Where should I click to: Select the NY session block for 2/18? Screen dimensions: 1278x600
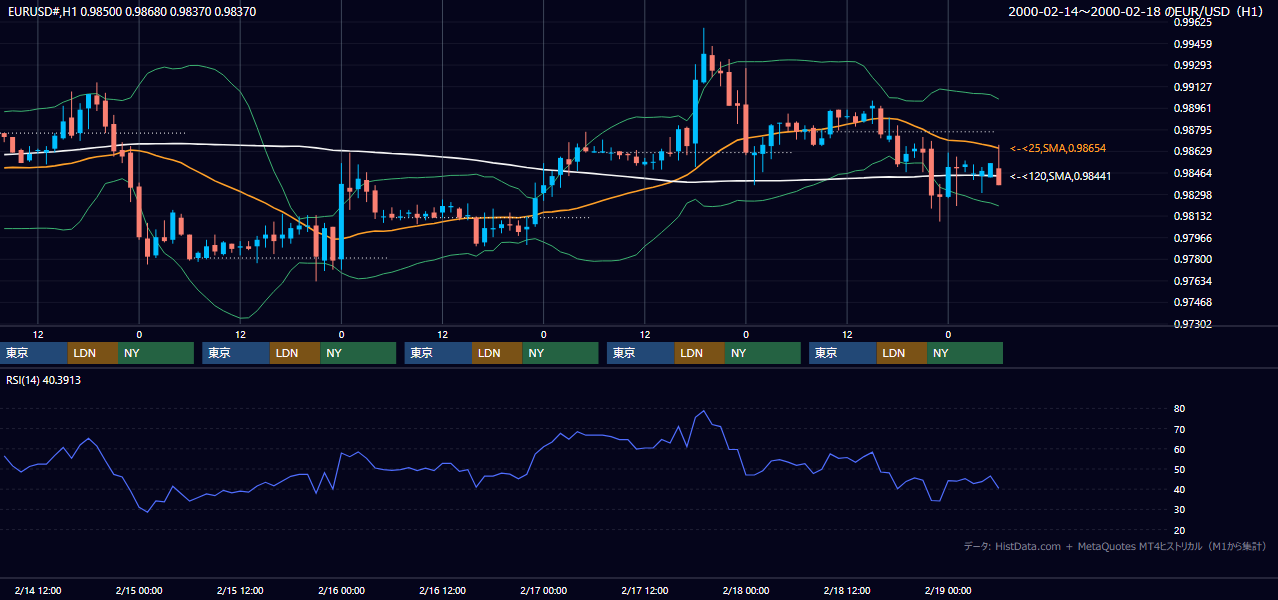point(965,353)
